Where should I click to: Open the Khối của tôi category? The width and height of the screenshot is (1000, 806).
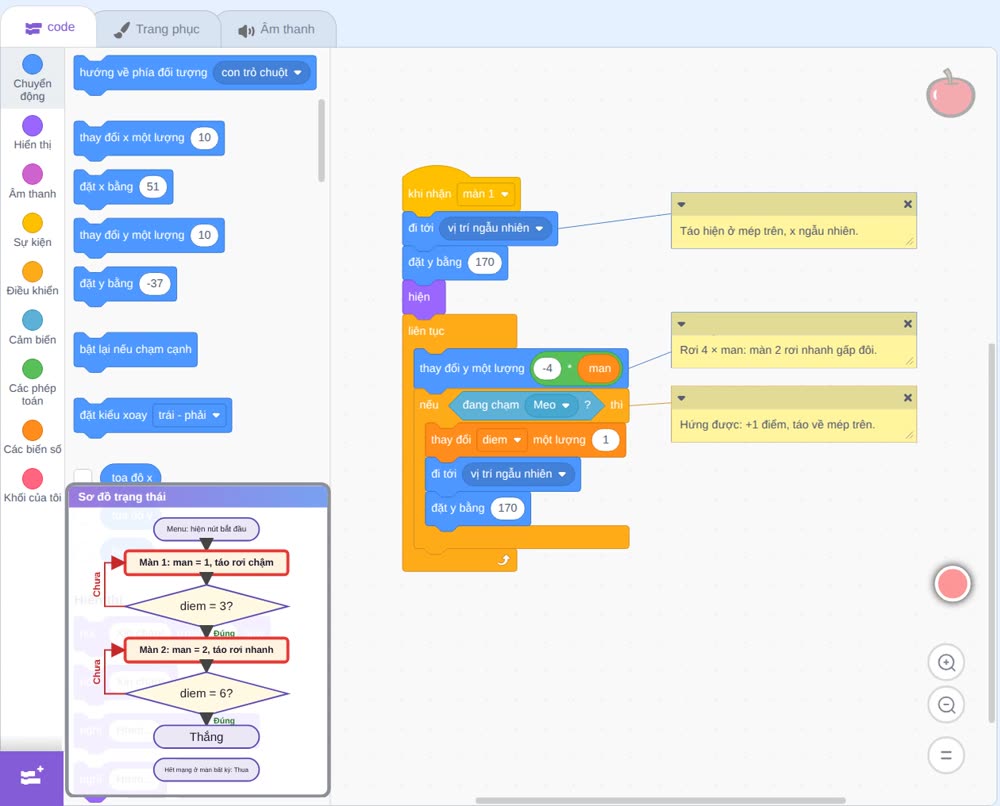[33, 486]
